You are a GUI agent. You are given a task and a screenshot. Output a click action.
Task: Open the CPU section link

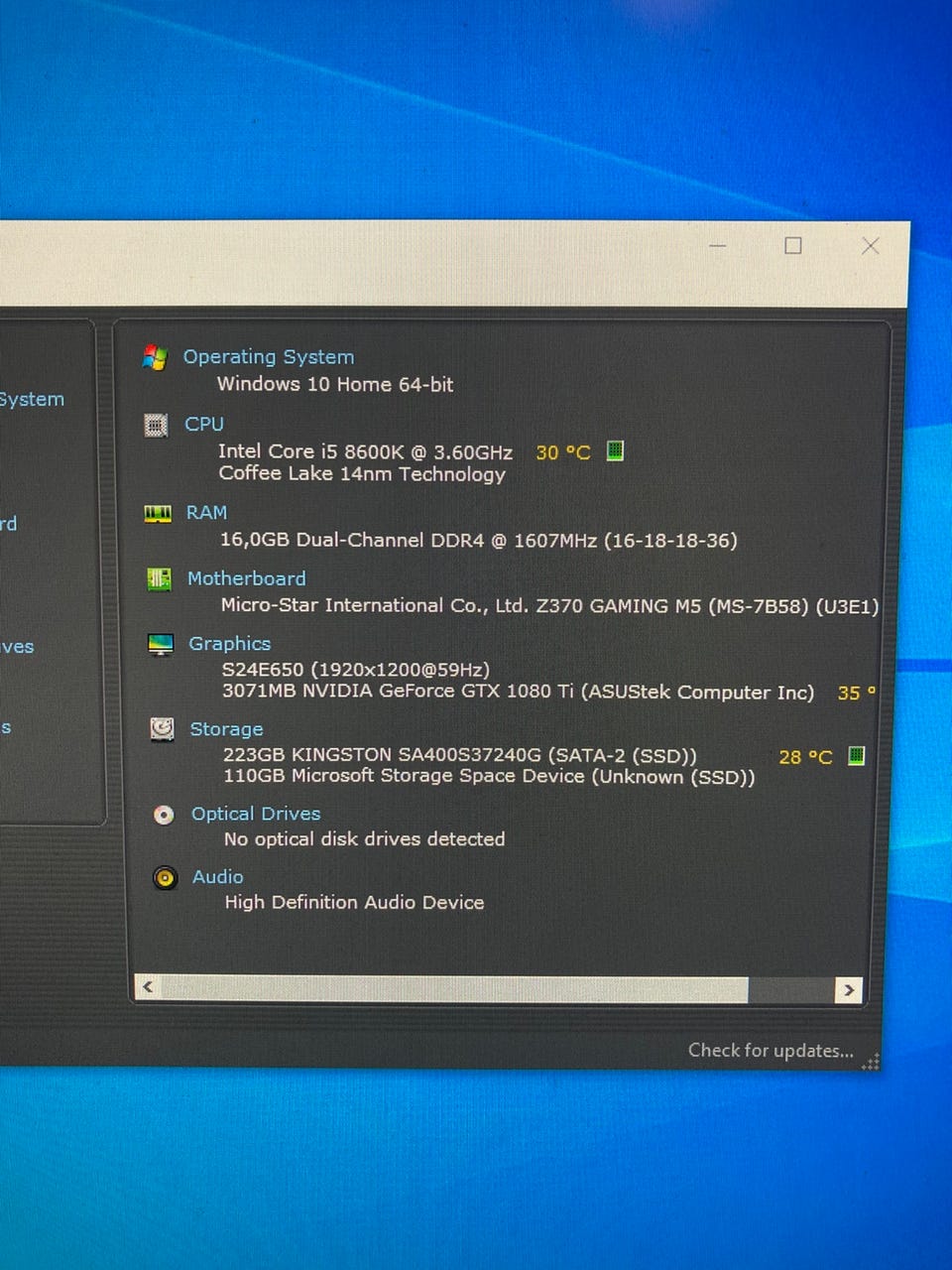204,424
